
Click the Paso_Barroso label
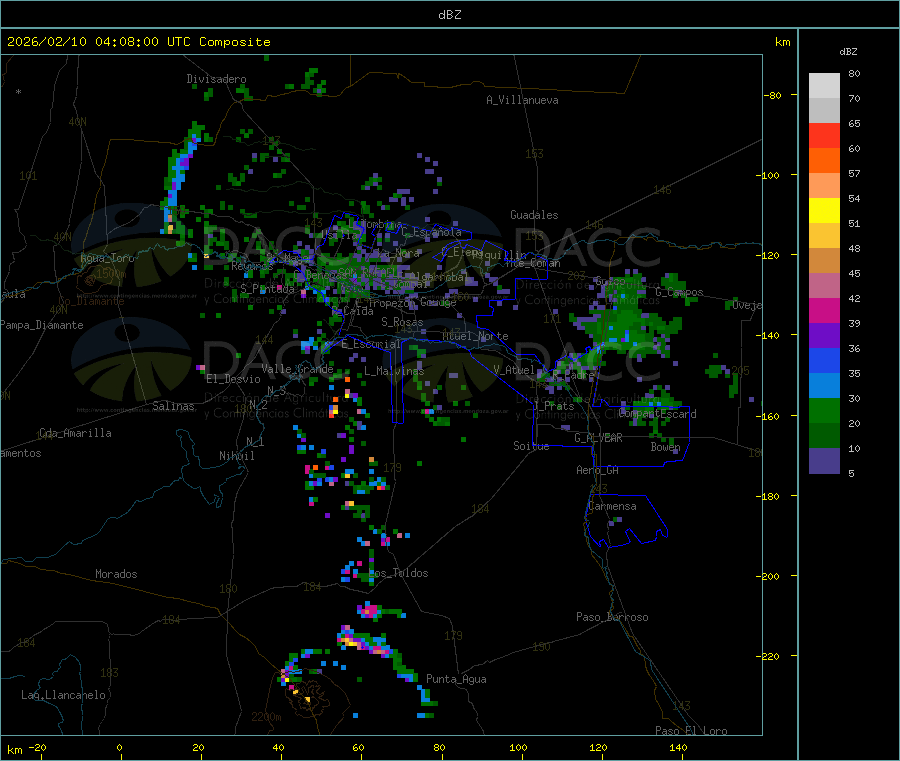coord(612,617)
